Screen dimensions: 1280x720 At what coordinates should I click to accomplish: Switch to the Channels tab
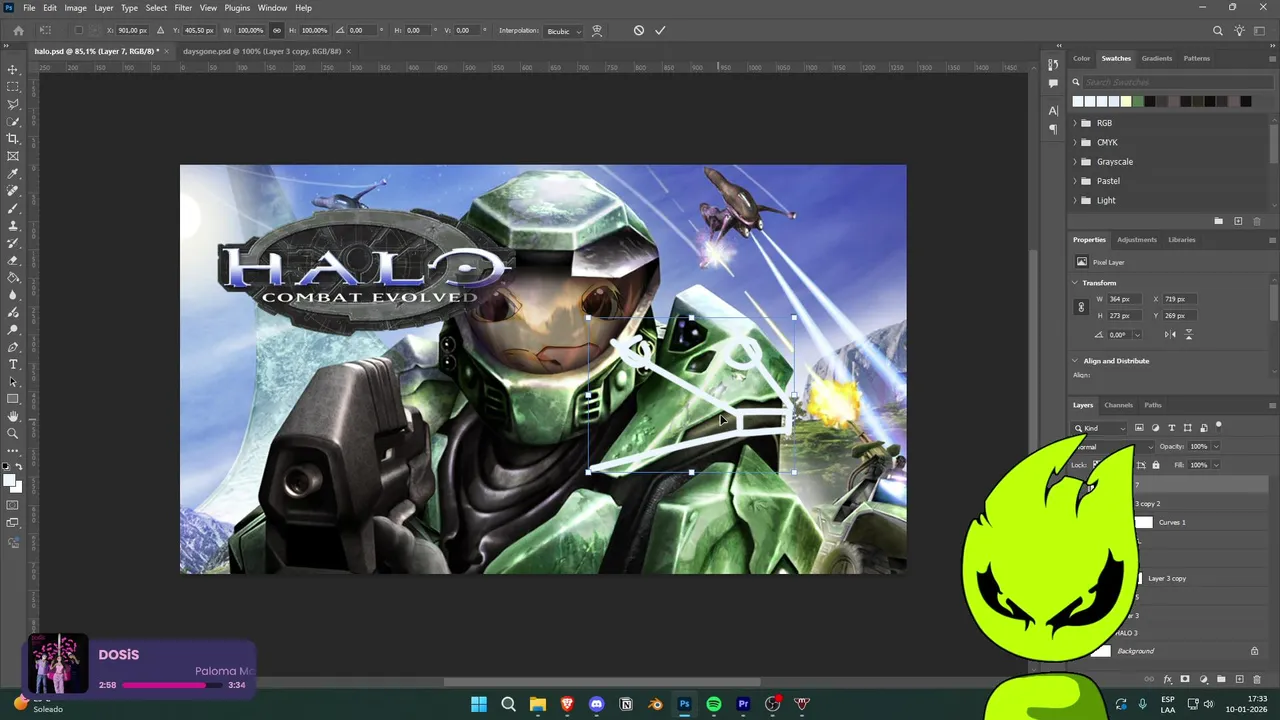tap(1118, 405)
